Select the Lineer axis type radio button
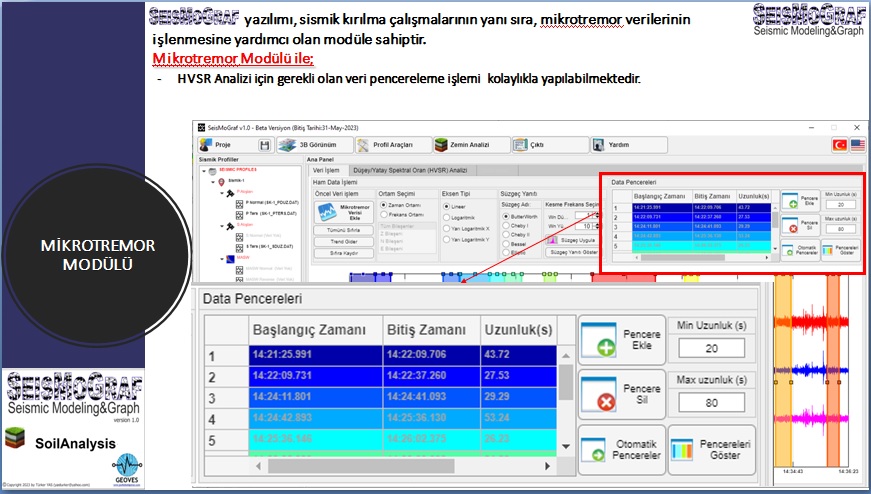This screenshot has height=494, width=871. tap(447, 206)
